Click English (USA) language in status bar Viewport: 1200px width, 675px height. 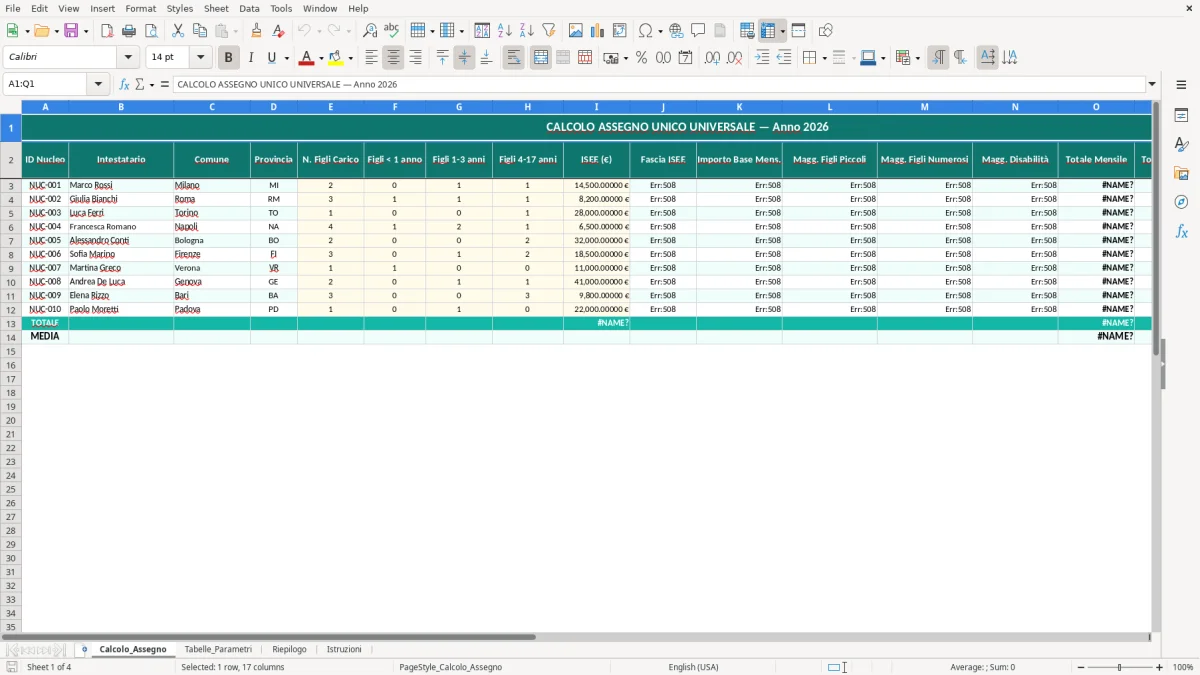pos(693,667)
